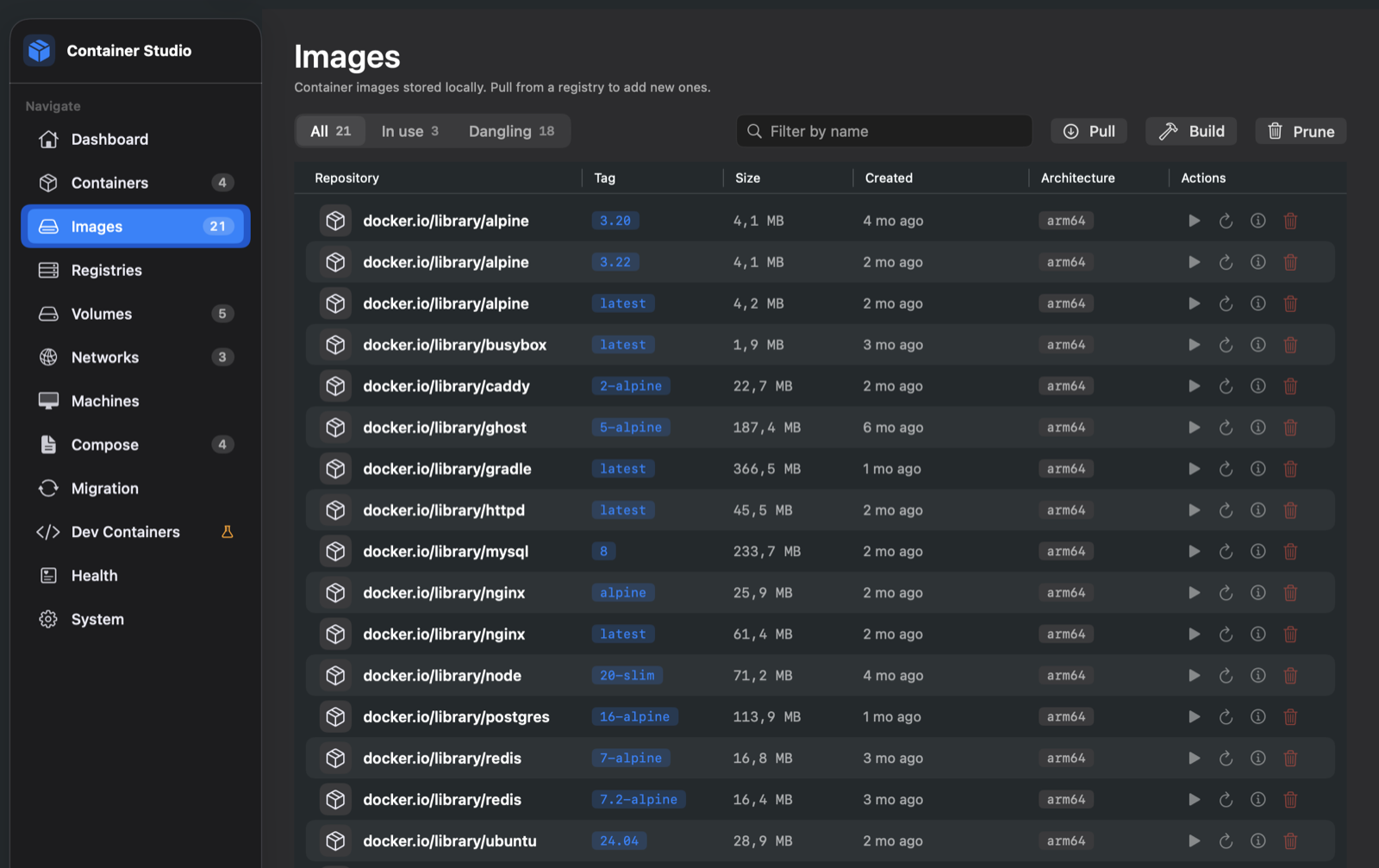Run the mysql 8 image
The width and height of the screenshot is (1379, 868).
pos(1194,552)
